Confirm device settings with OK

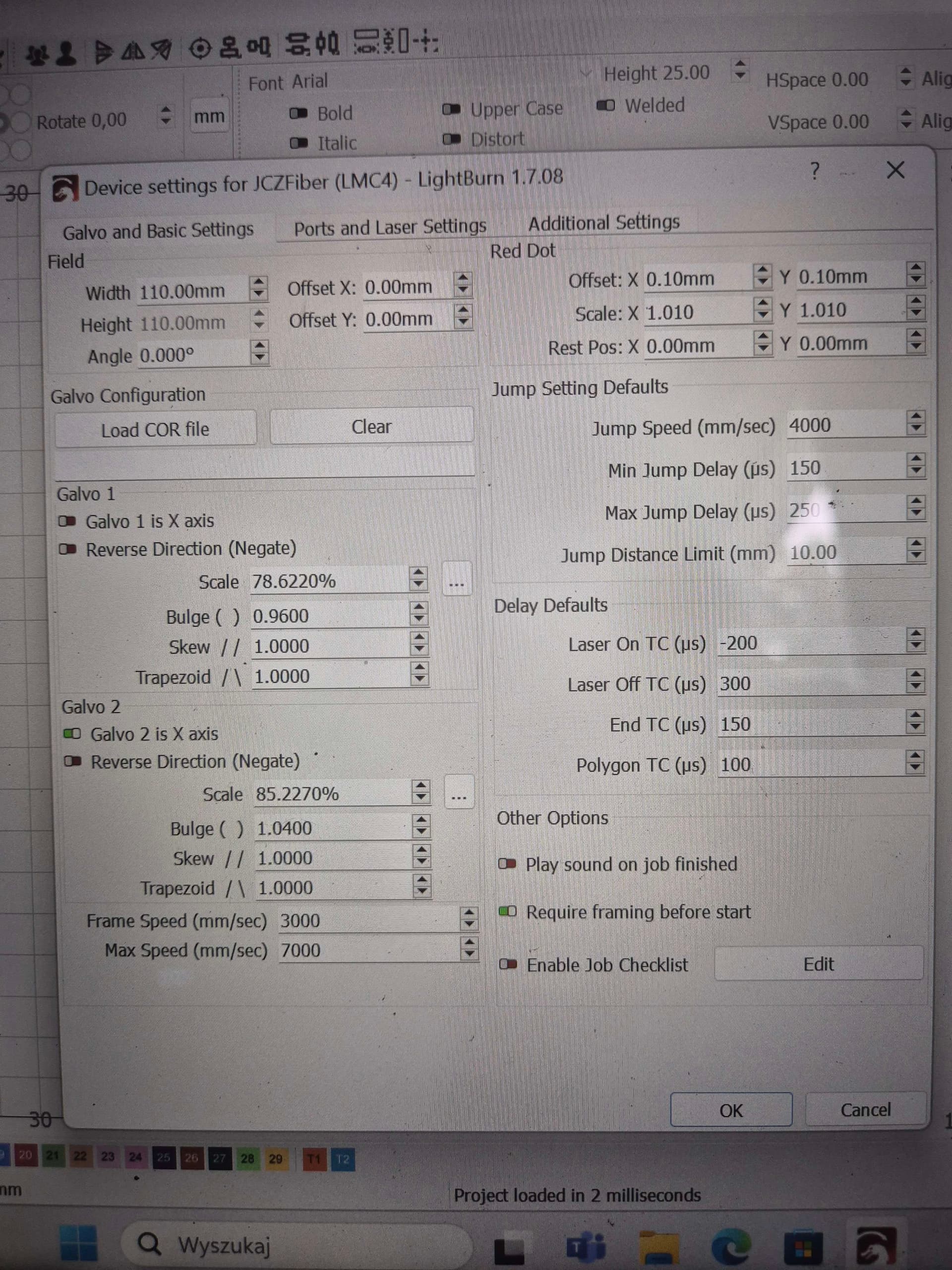click(731, 1110)
